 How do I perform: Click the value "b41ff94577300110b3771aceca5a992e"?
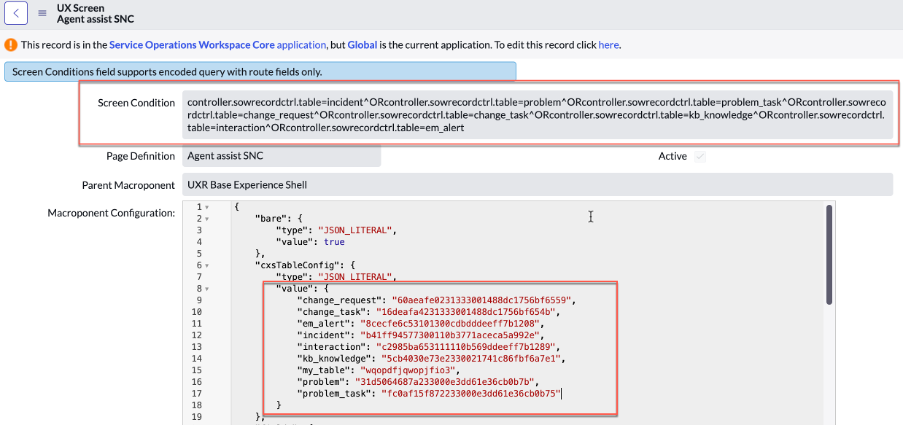[452, 335]
